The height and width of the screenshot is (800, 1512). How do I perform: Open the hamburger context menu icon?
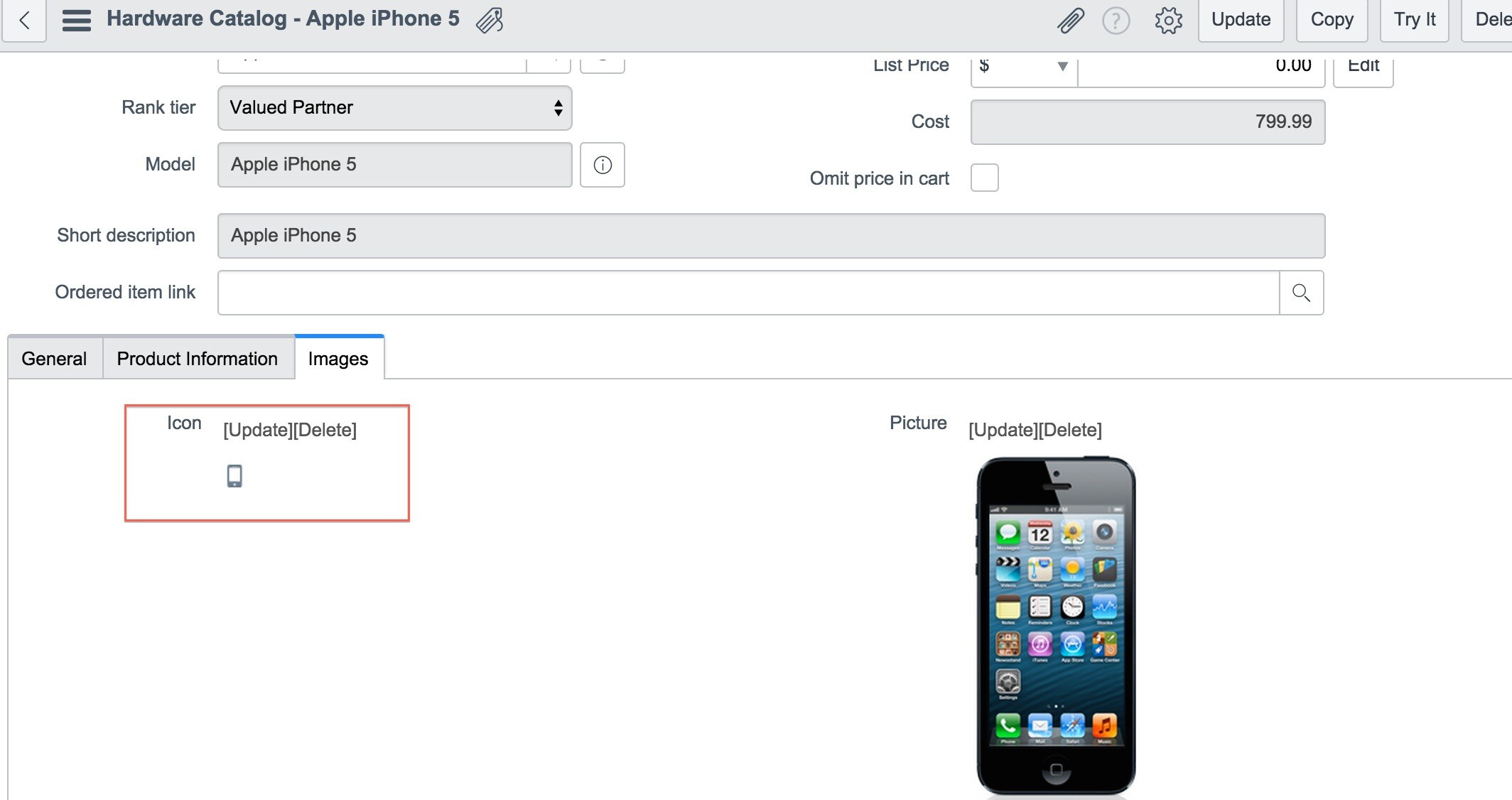(77, 20)
